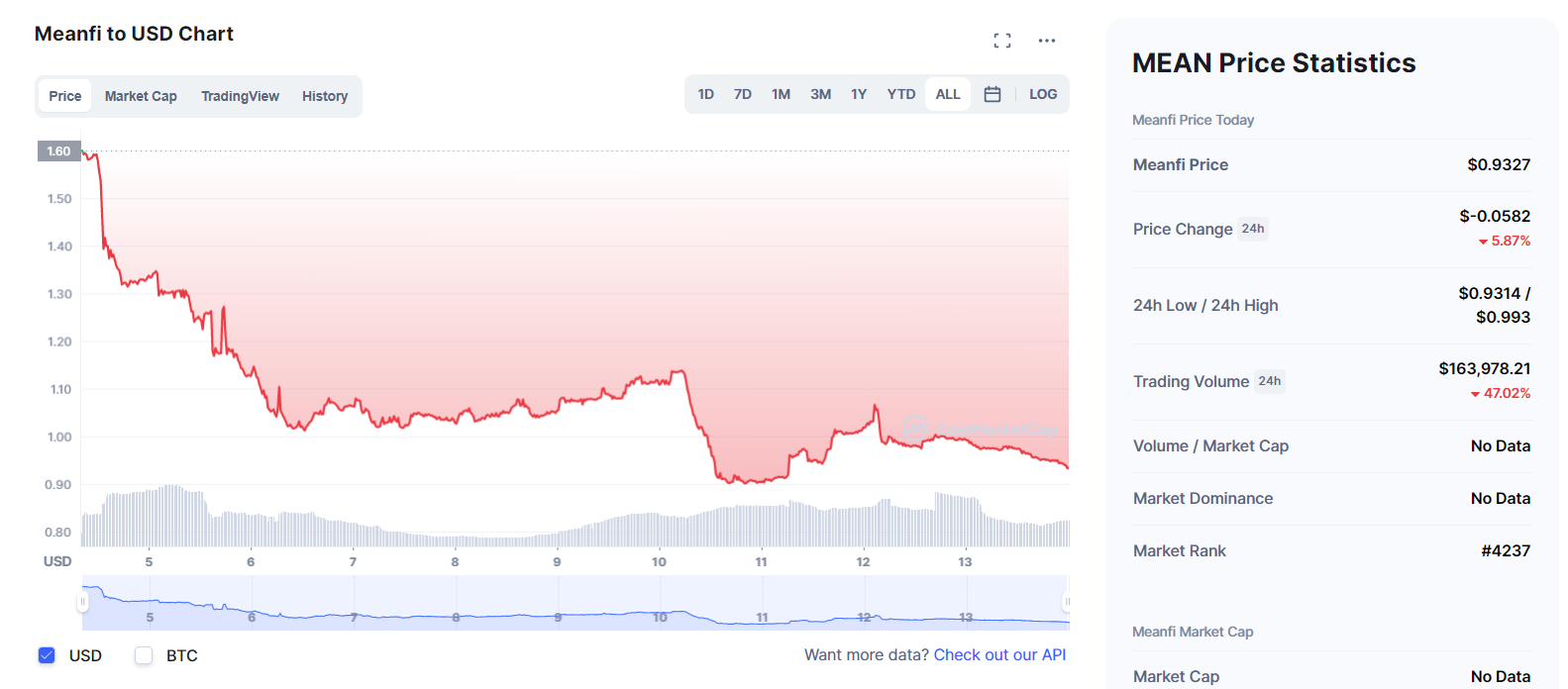The height and width of the screenshot is (689, 1568).
Task: Click the red 5.87% price change indicator
Action: [1505, 241]
